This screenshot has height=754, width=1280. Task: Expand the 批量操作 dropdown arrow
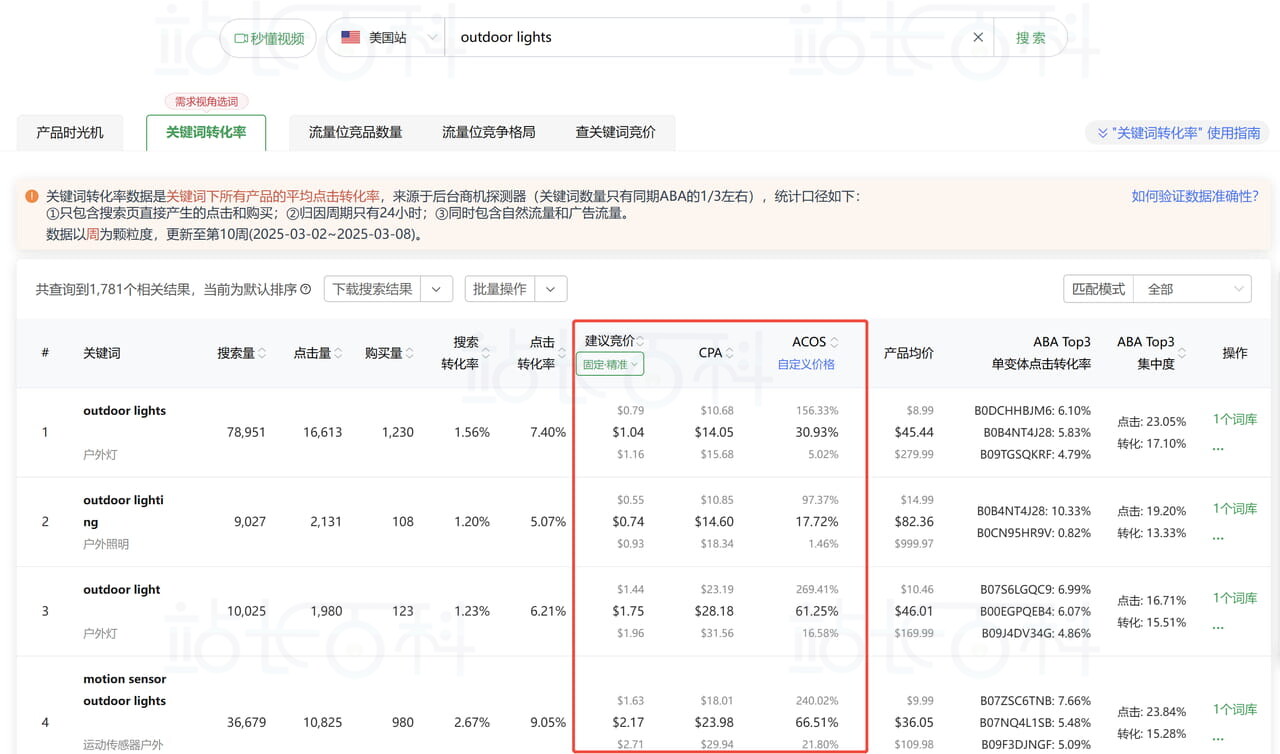(551, 289)
